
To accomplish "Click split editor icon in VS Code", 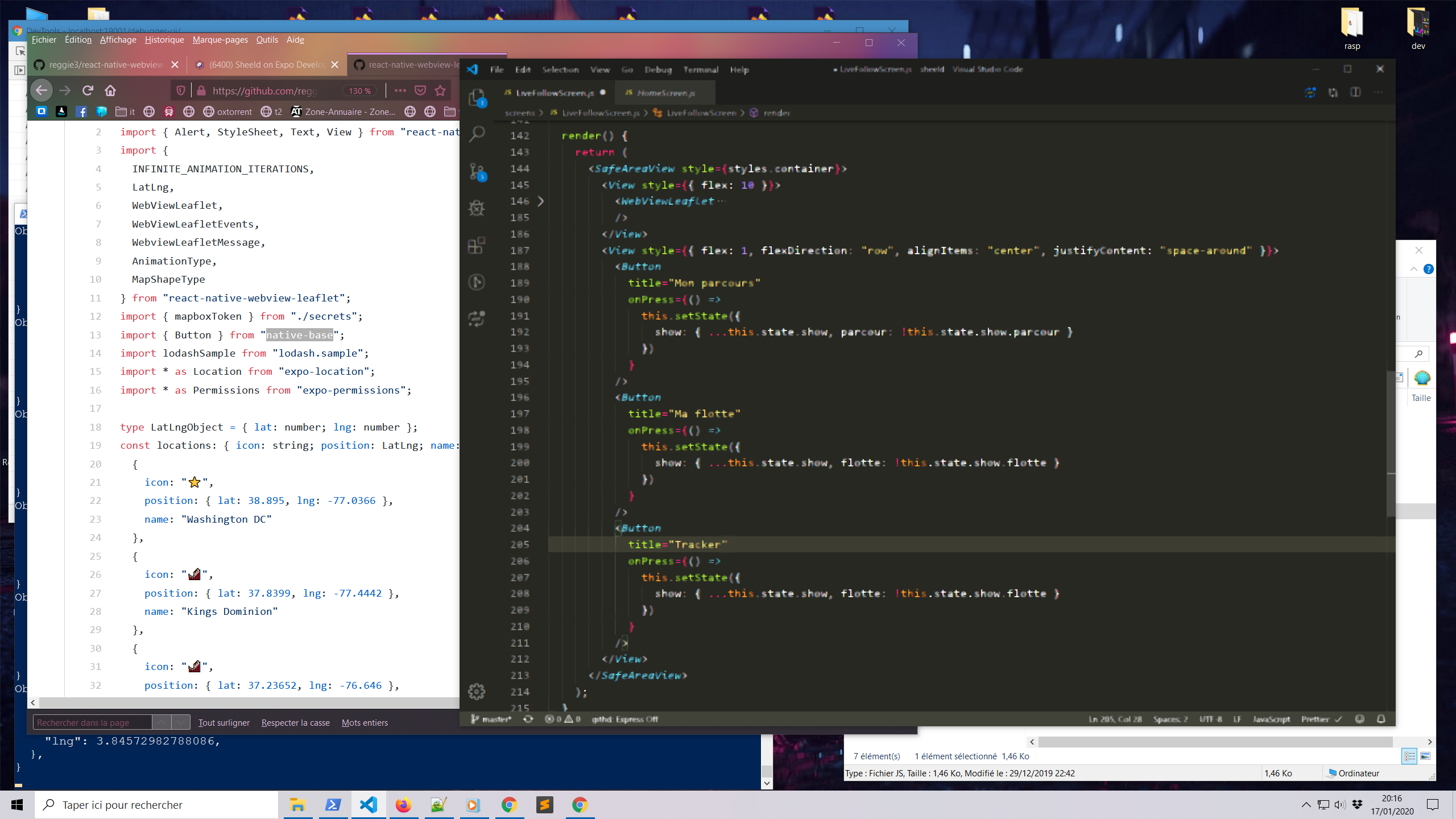I will (x=1355, y=92).
